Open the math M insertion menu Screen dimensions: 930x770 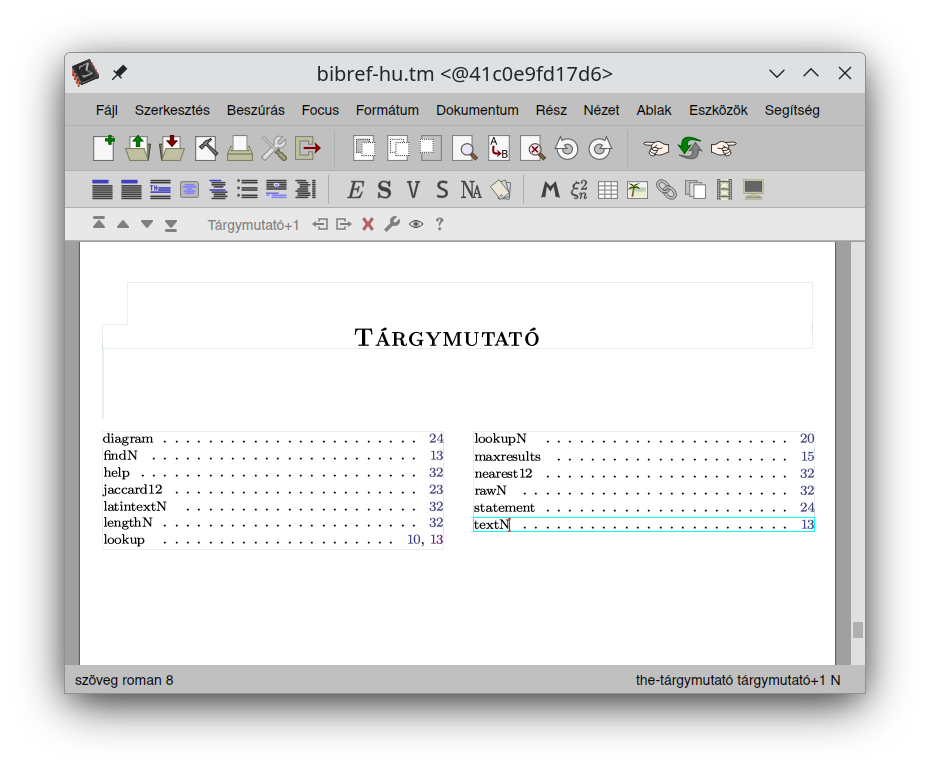click(550, 190)
